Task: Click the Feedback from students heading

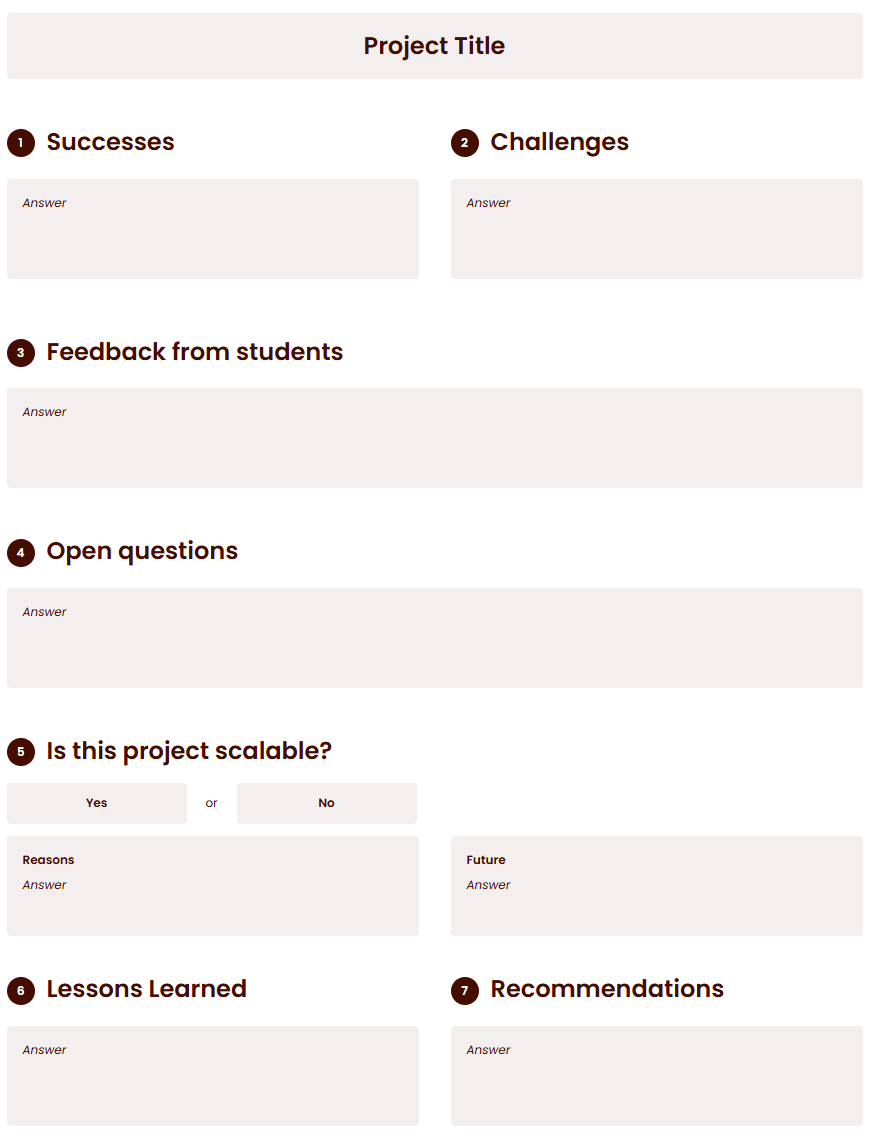Action: pos(195,352)
